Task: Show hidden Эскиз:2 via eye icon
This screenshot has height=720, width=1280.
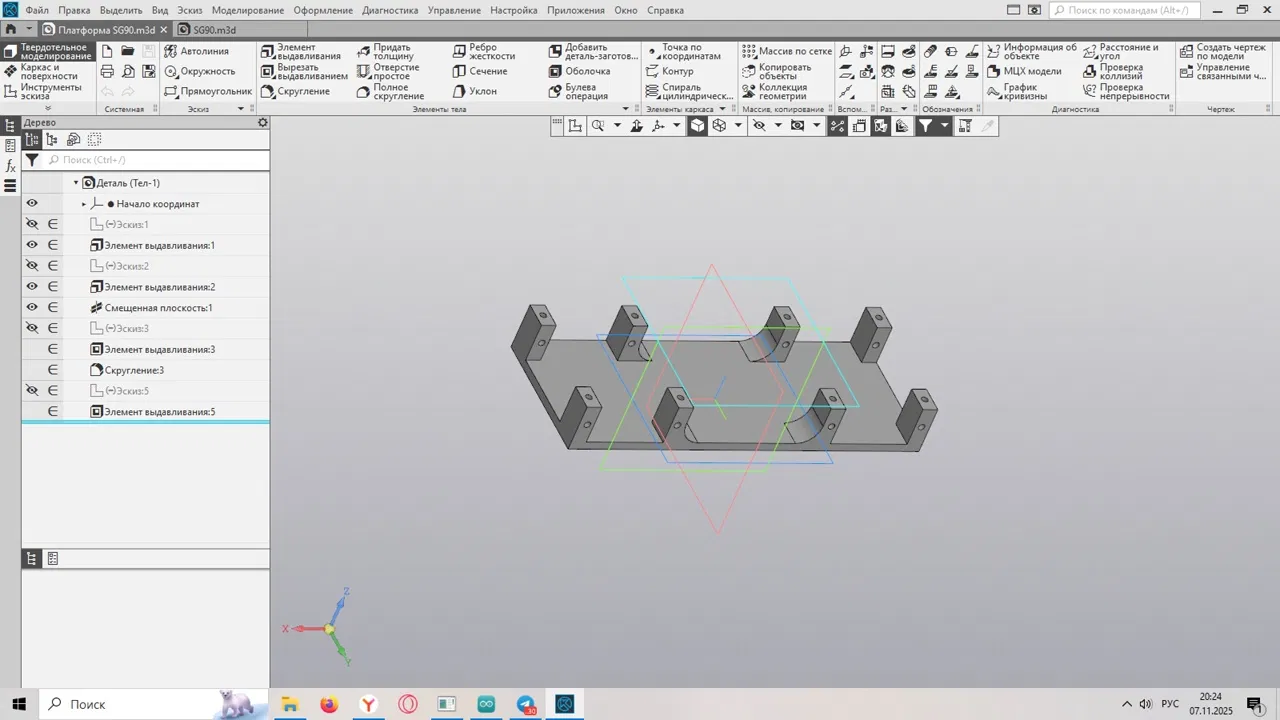Action: 32,266
